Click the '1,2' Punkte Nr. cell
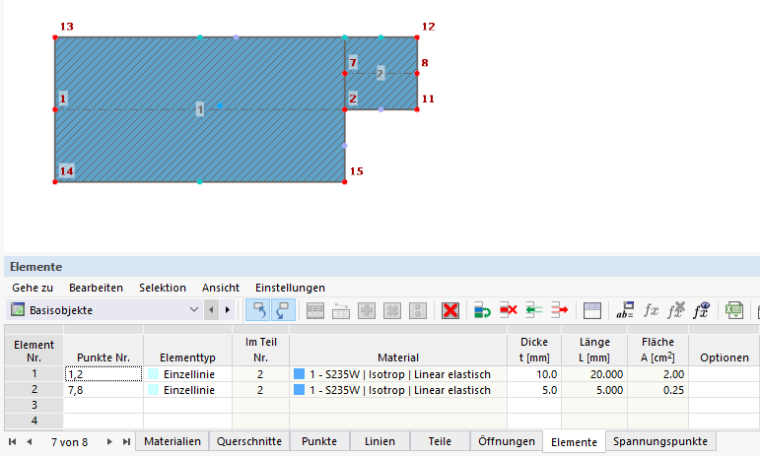Image resolution: width=760 pixels, height=456 pixels. (103, 374)
